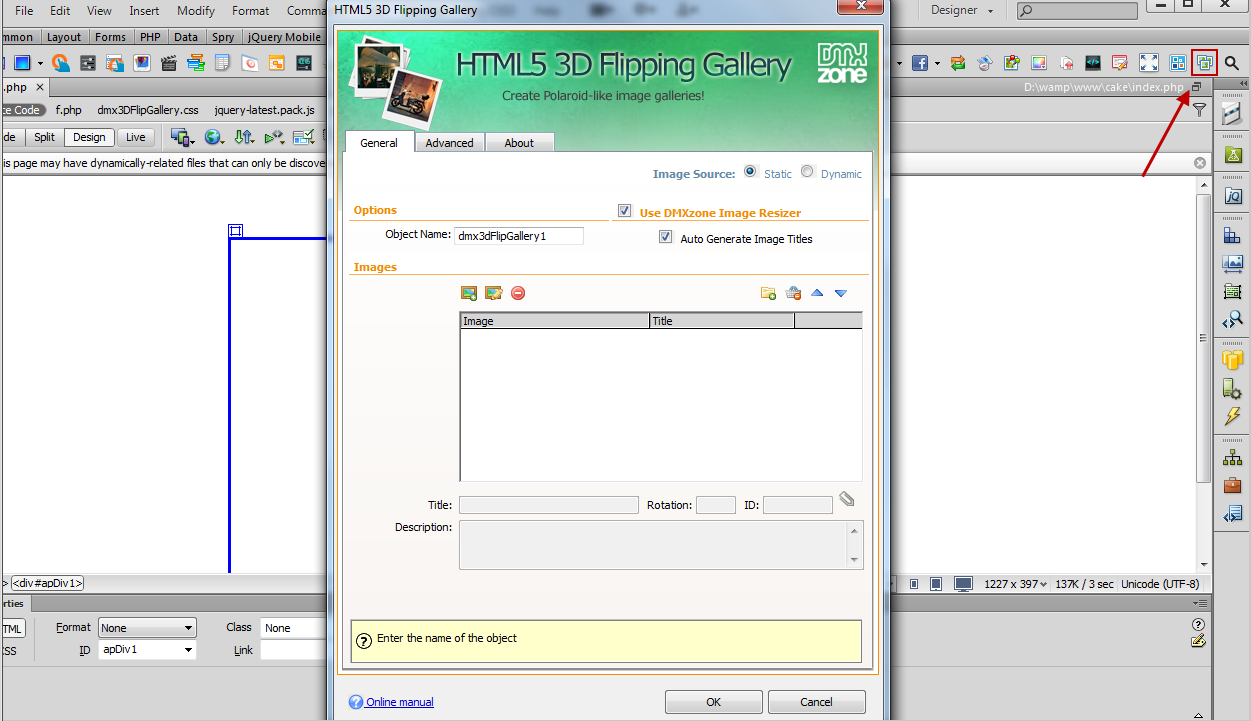Open the General tab
This screenshot has height=721, width=1251.
point(379,143)
